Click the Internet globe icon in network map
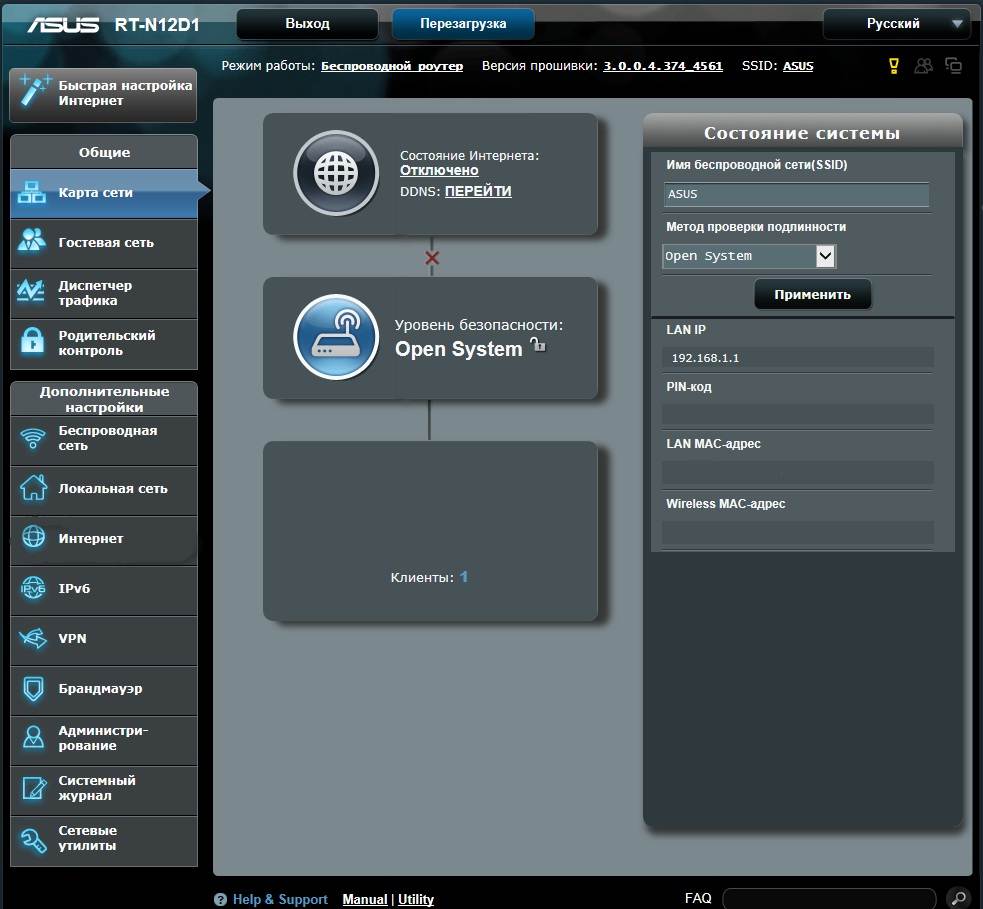Image resolution: width=983 pixels, height=909 pixels. pyautogui.click(x=335, y=174)
